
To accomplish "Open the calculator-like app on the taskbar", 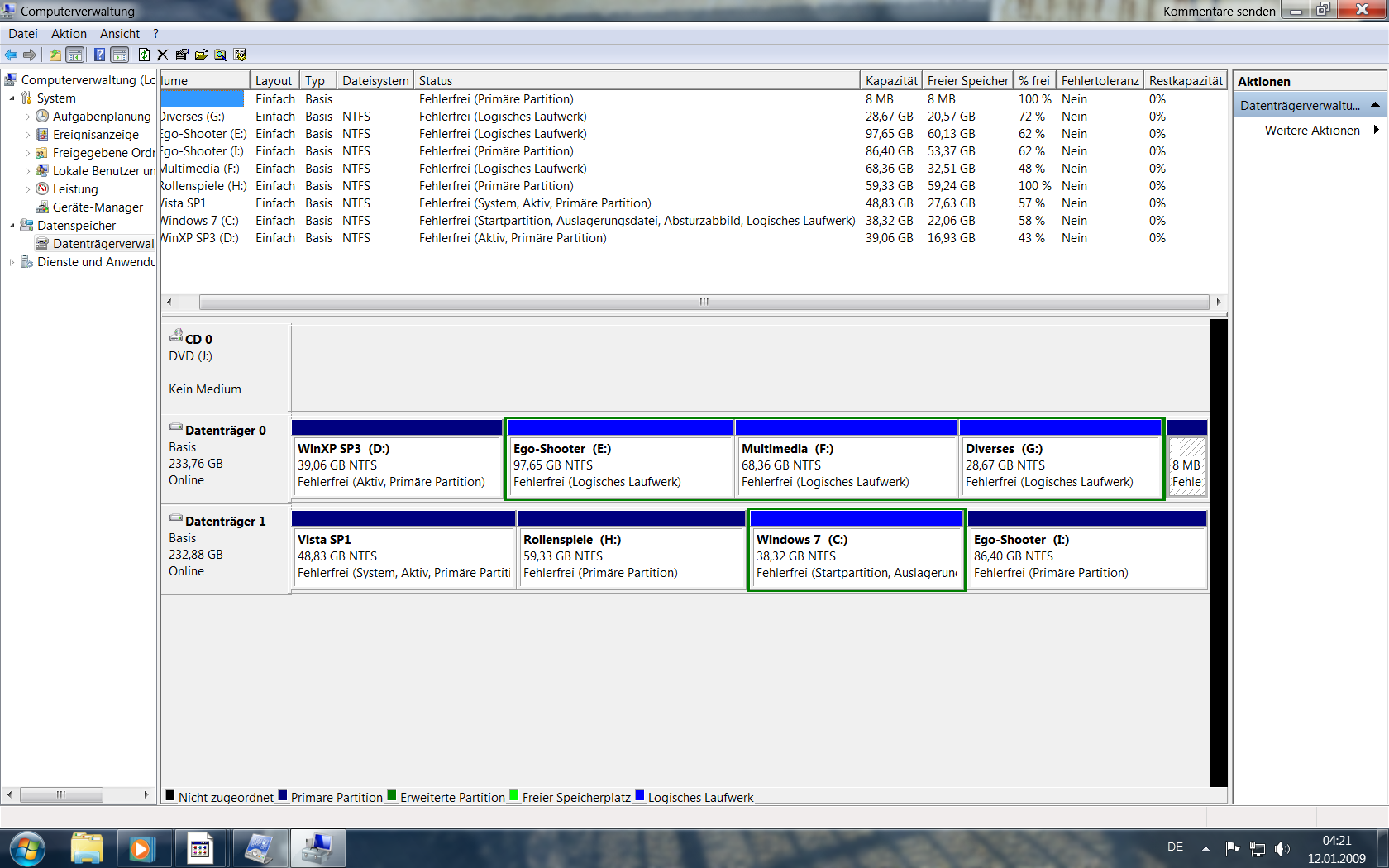I will point(200,849).
